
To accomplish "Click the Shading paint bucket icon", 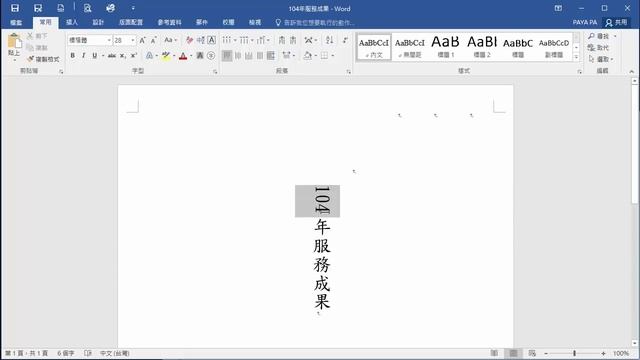I will 308,56.
